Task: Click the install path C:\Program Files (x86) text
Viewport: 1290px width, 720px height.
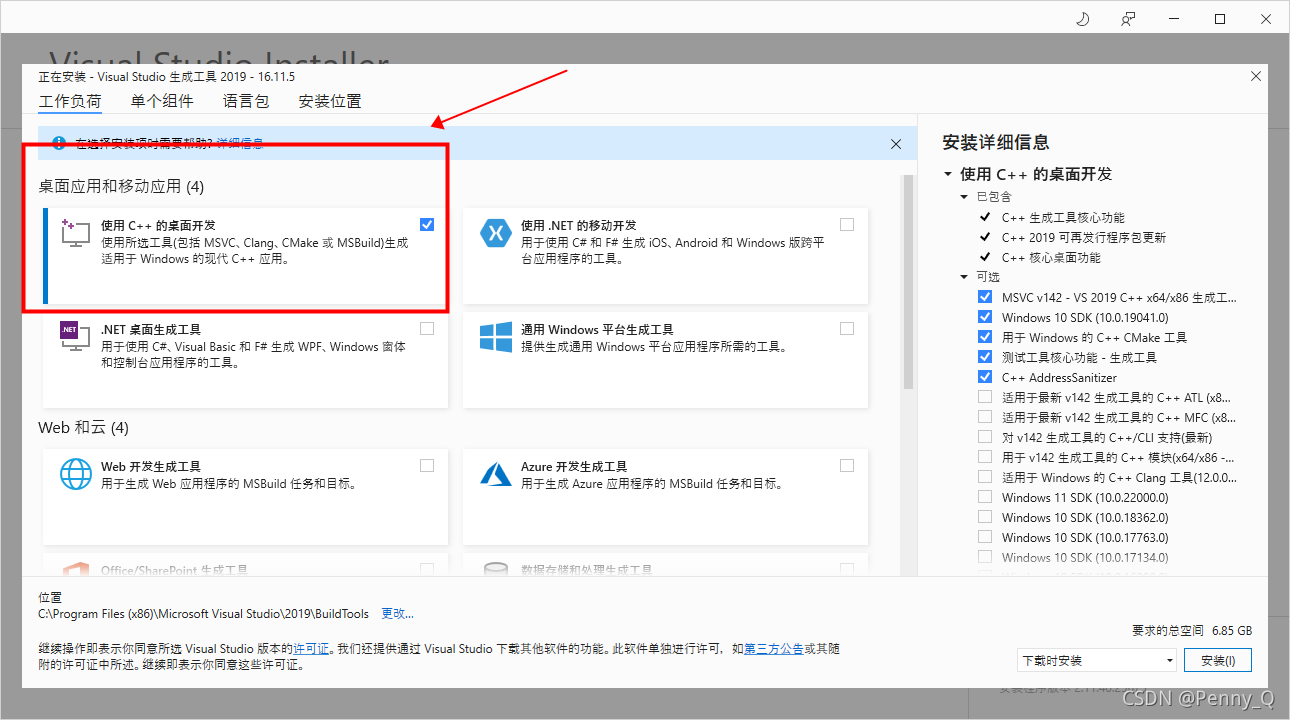Action: click(x=203, y=613)
